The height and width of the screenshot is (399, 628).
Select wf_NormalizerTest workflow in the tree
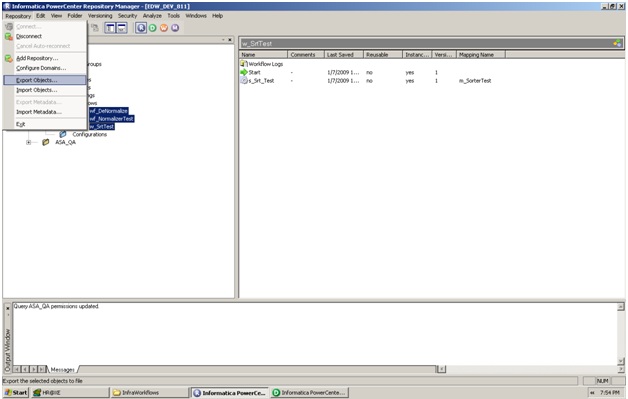click(111, 119)
